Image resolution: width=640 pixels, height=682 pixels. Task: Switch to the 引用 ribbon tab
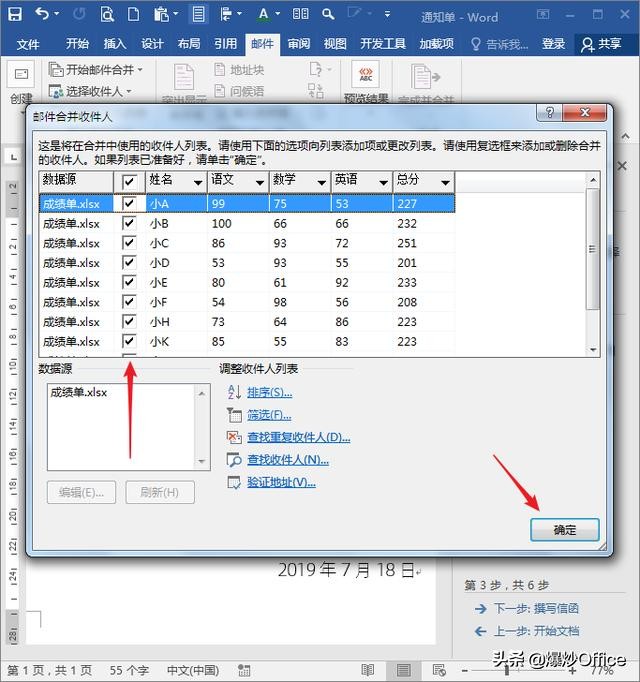225,44
